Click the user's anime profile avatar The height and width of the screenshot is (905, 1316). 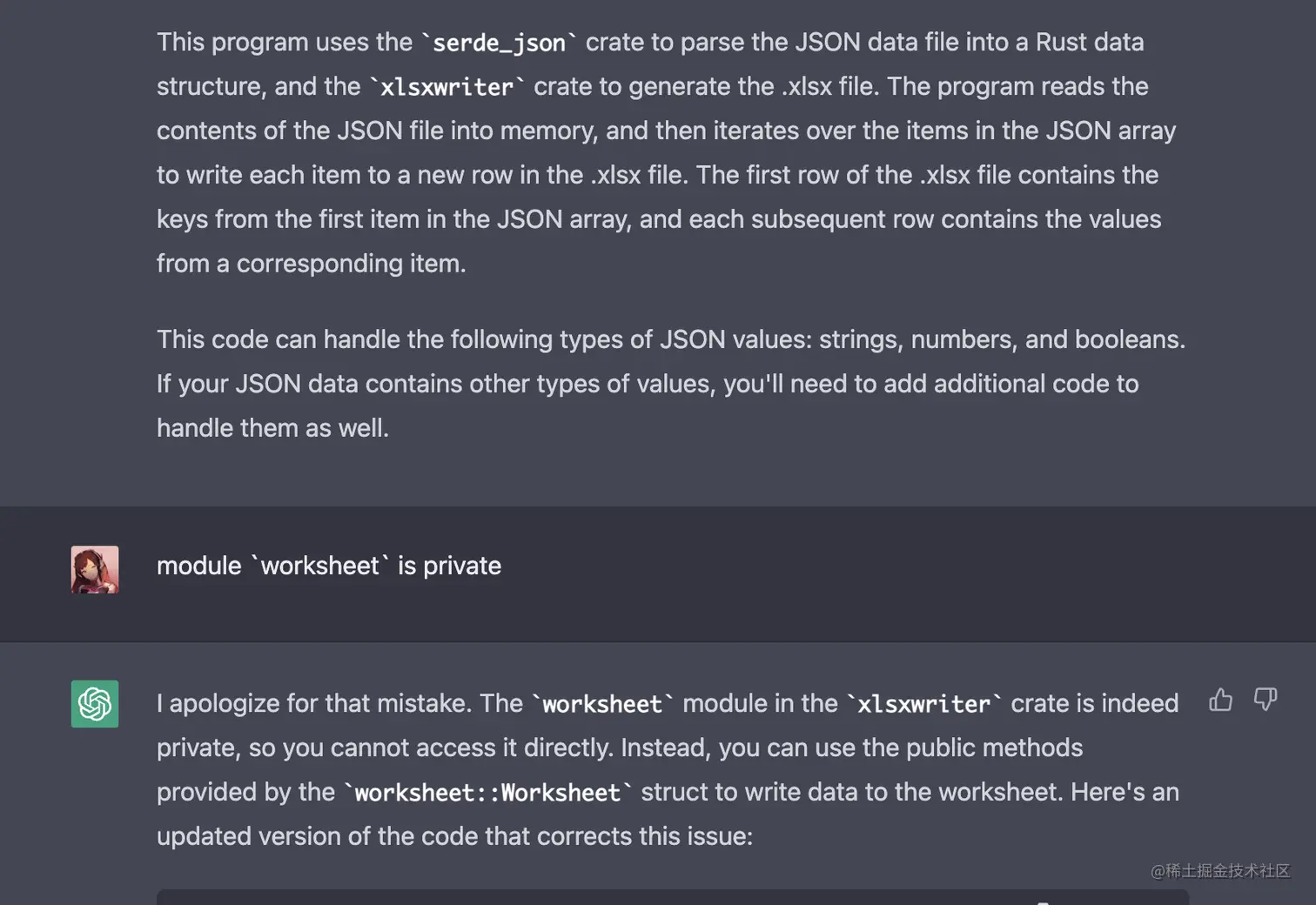(x=95, y=570)
